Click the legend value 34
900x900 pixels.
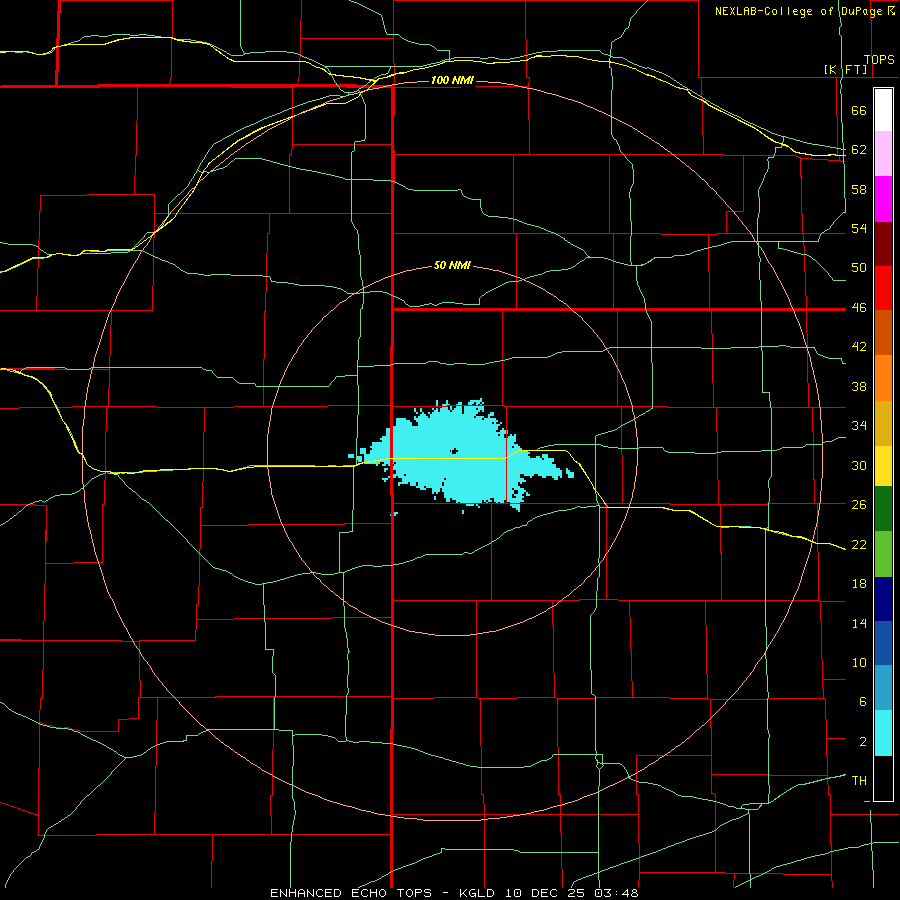[x=859, y=426]
